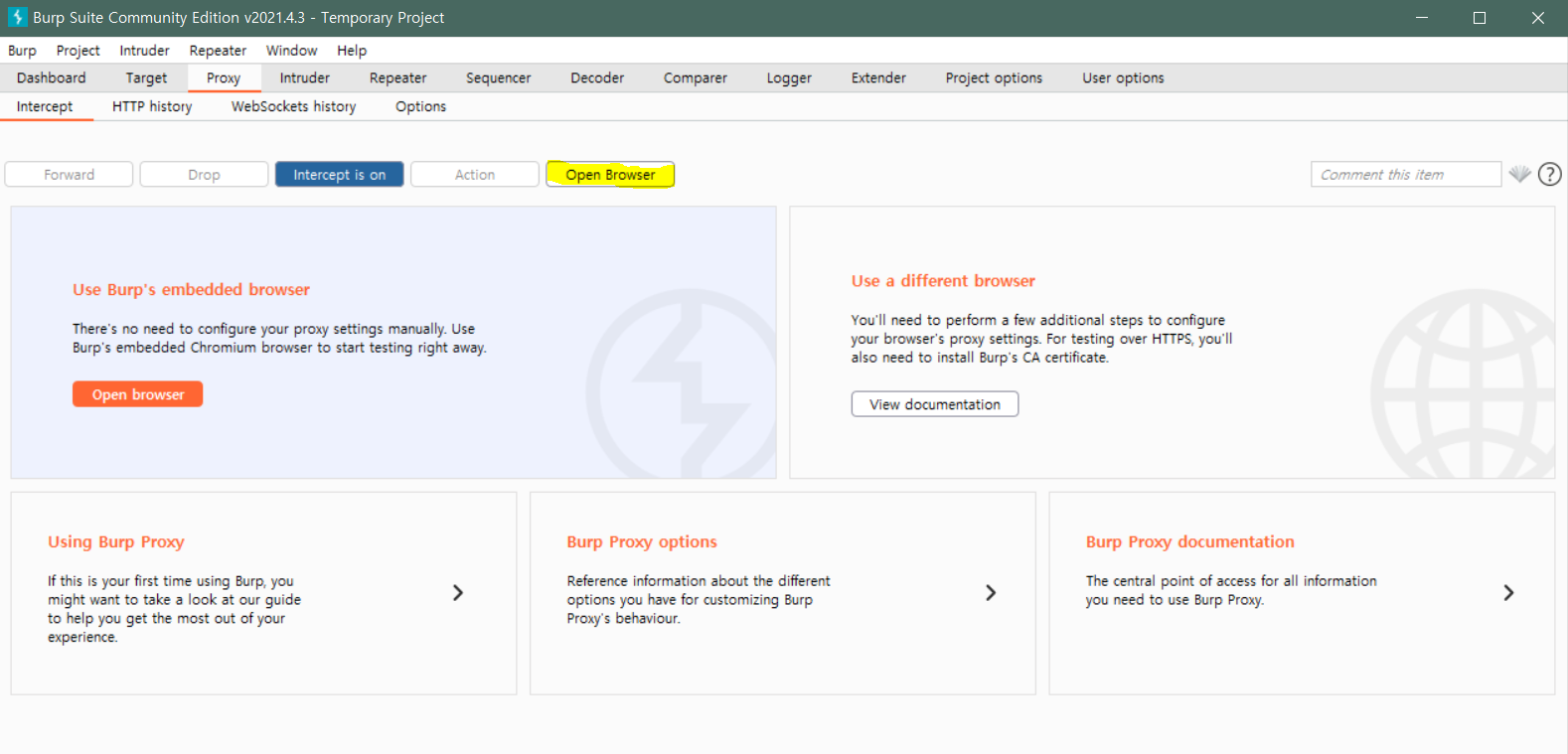Click the highlight color icon beside comment field

1519,174
